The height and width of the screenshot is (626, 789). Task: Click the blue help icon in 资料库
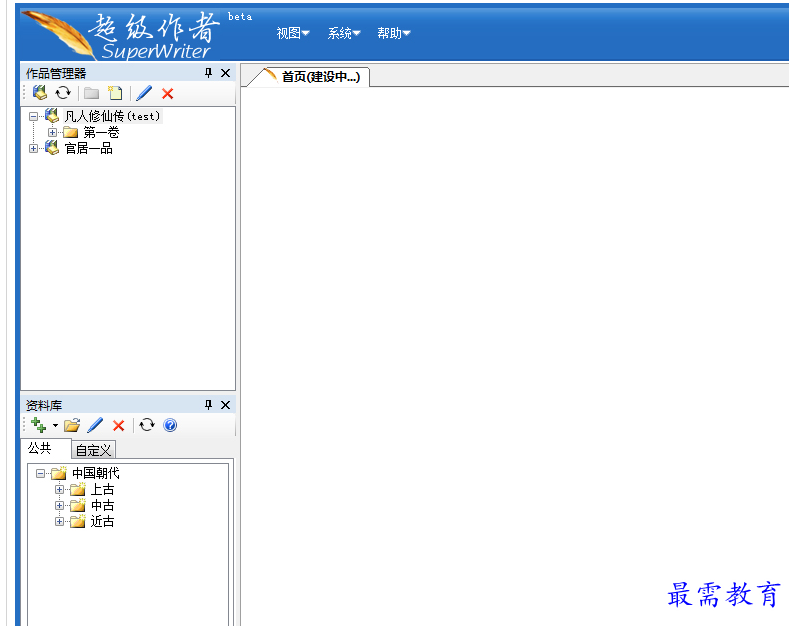[x=170, y=425]
